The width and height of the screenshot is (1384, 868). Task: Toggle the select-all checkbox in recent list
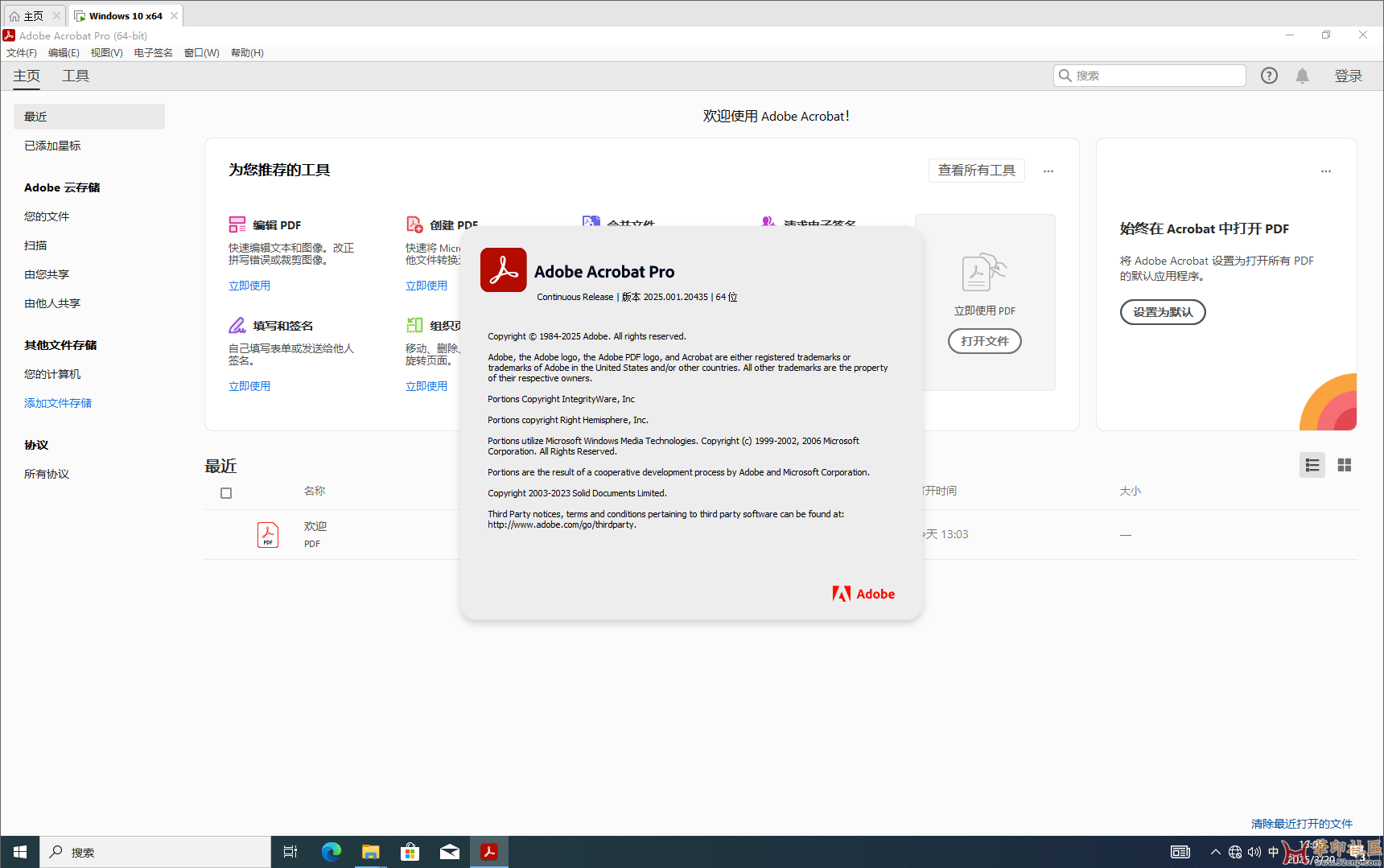click(x=226, y=493)
